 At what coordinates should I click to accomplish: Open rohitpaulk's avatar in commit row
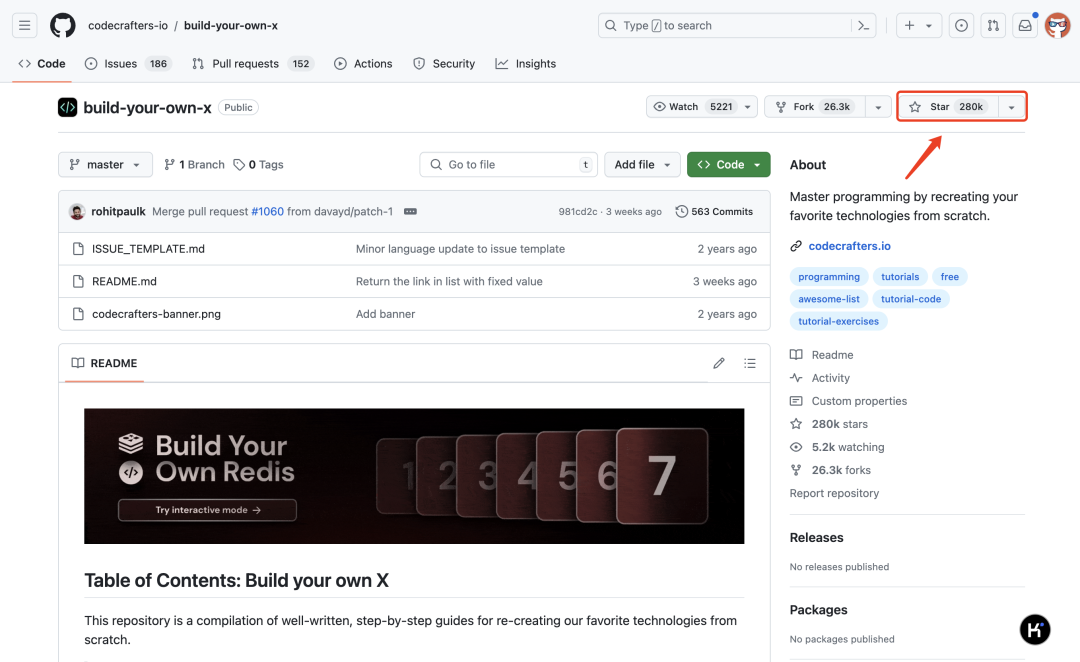pos(77,211)
